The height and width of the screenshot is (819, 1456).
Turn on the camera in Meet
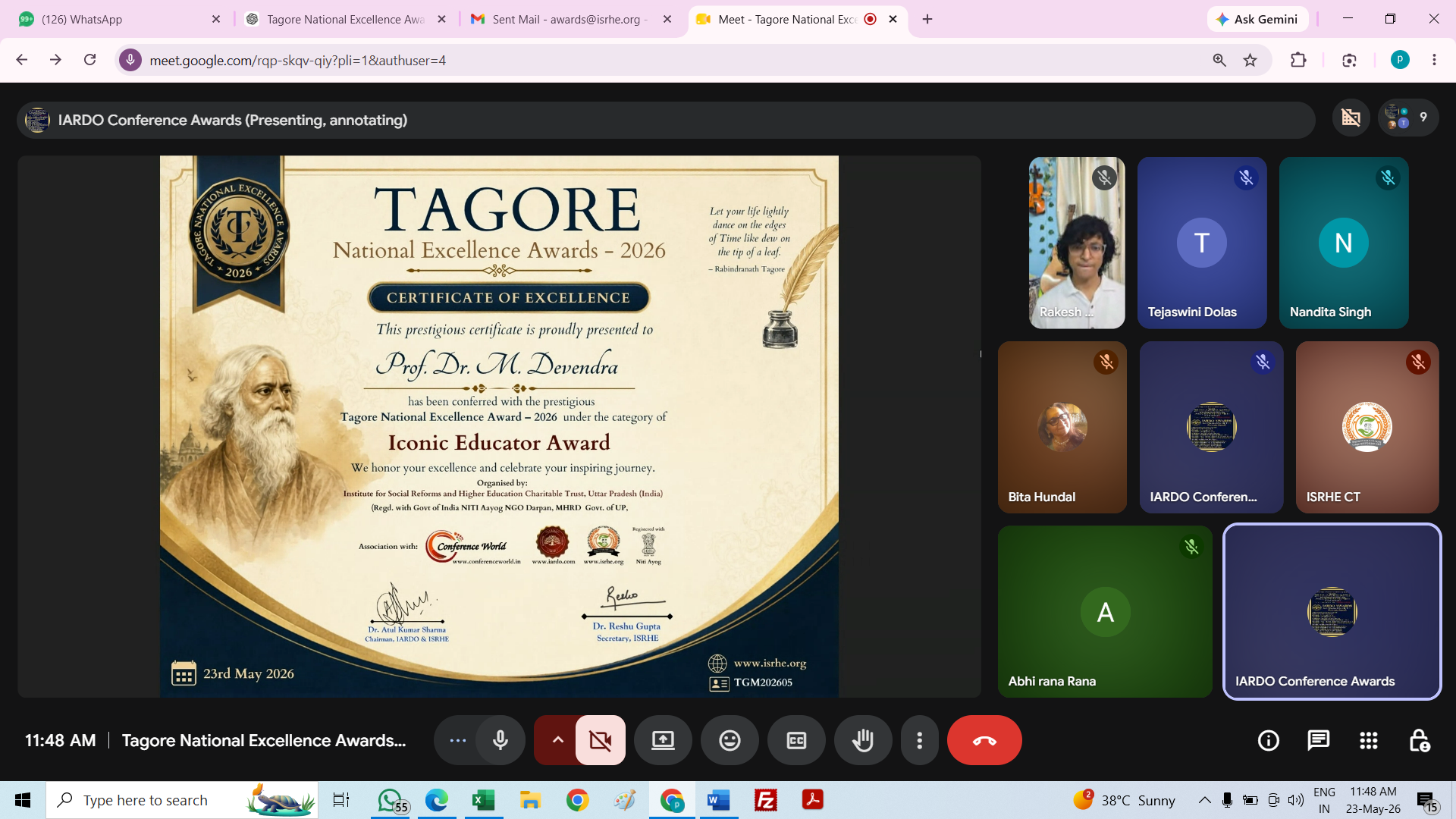coord(601,740)
